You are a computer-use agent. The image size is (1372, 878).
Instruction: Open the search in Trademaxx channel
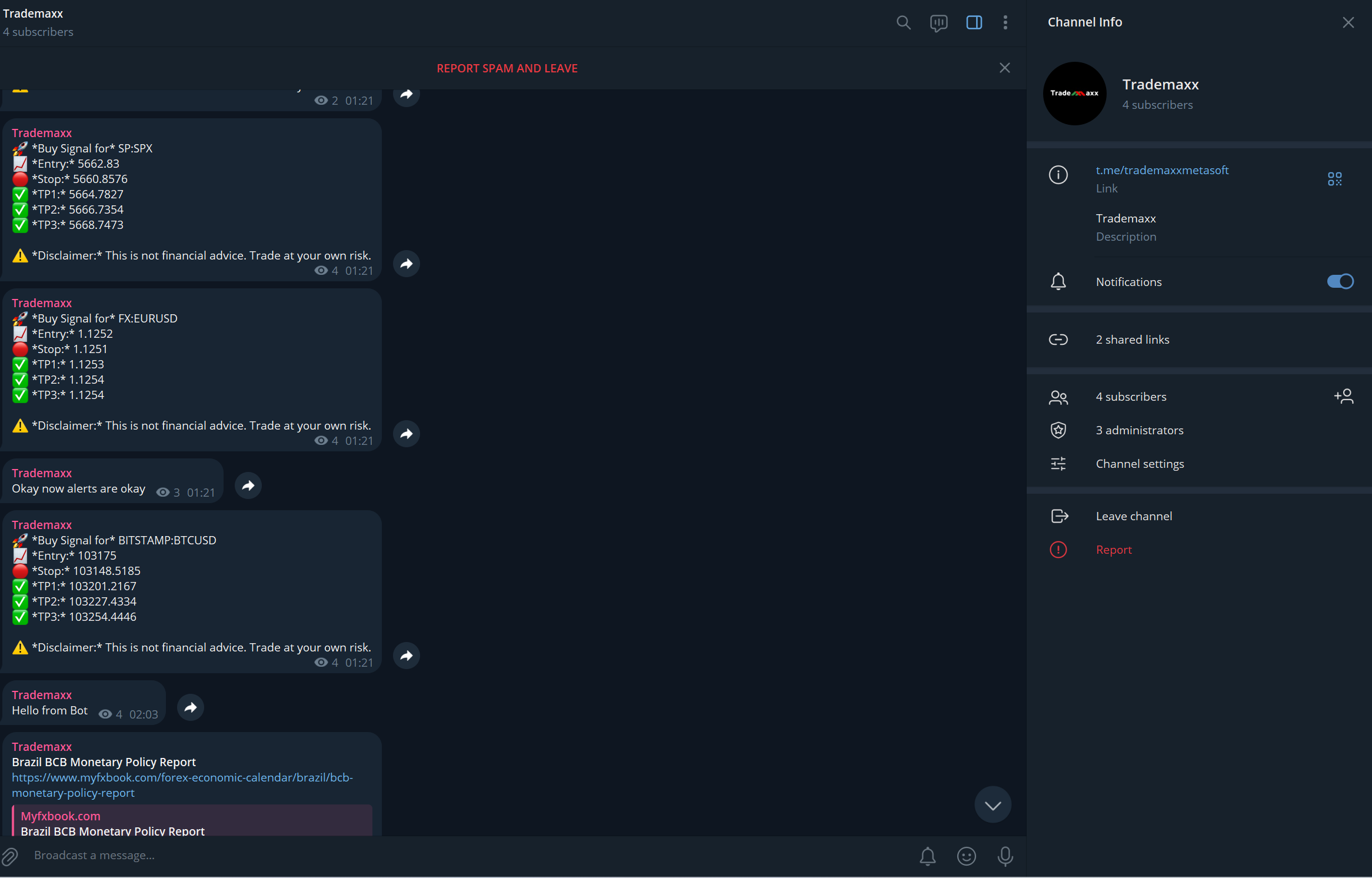(x=904, y=22)
